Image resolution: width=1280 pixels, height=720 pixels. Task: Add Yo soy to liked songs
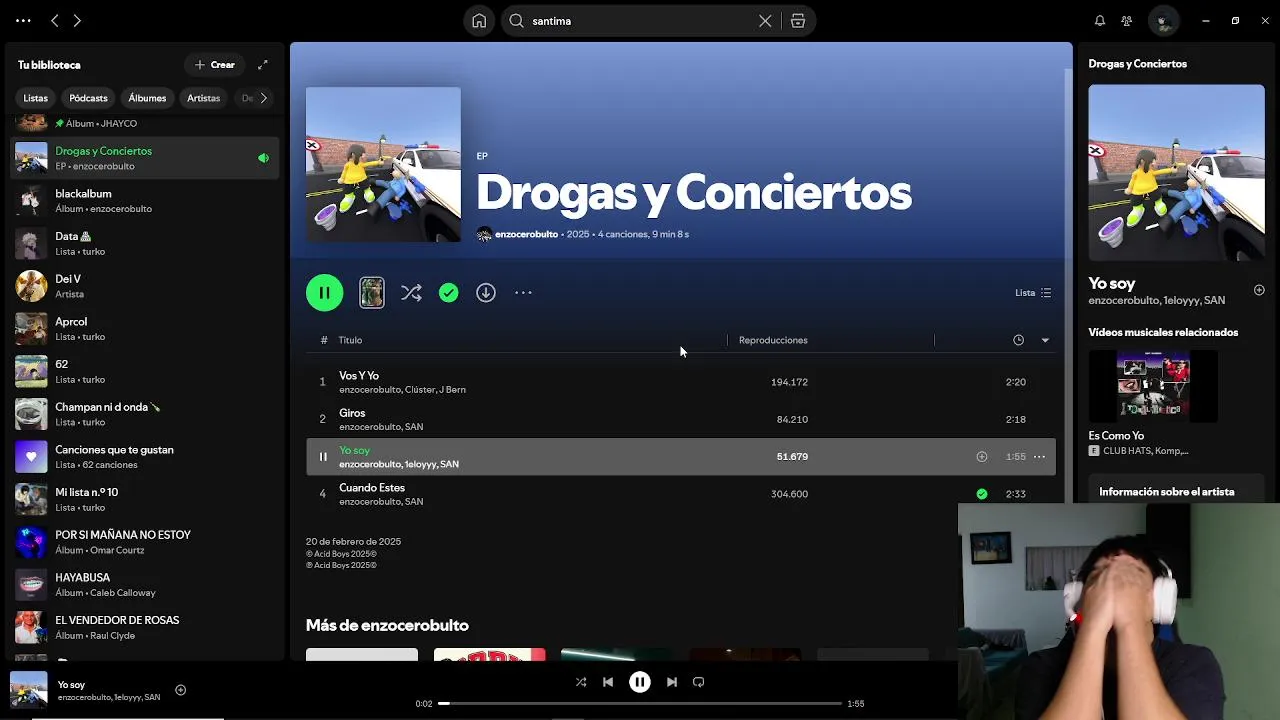tap(982, 457)
